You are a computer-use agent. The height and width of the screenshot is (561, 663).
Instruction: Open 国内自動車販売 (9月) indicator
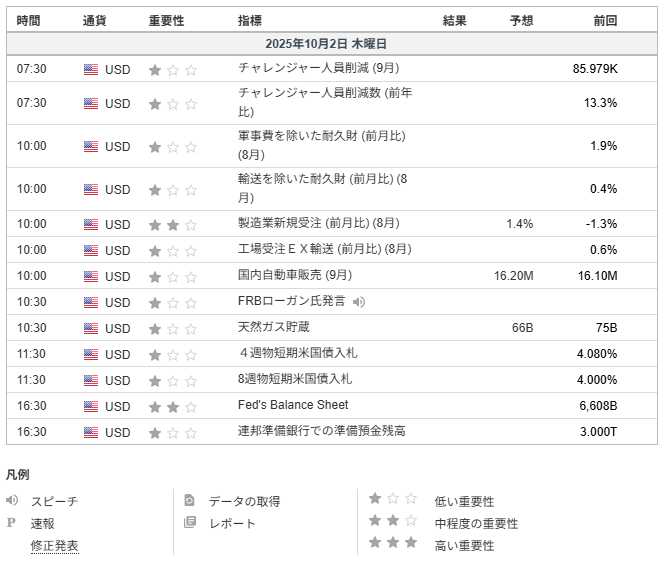(295, 275)
